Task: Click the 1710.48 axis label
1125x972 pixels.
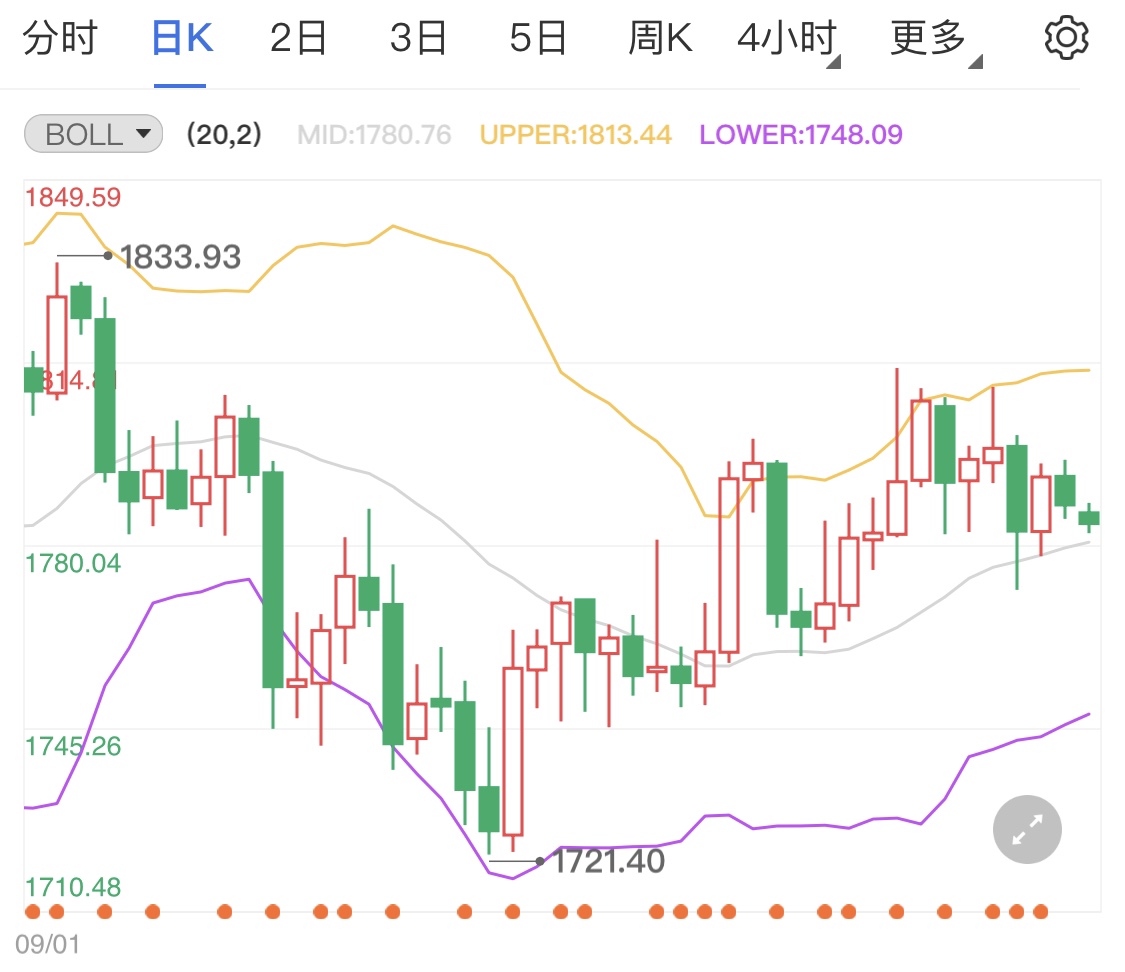Action: click(x=73, y=887)
